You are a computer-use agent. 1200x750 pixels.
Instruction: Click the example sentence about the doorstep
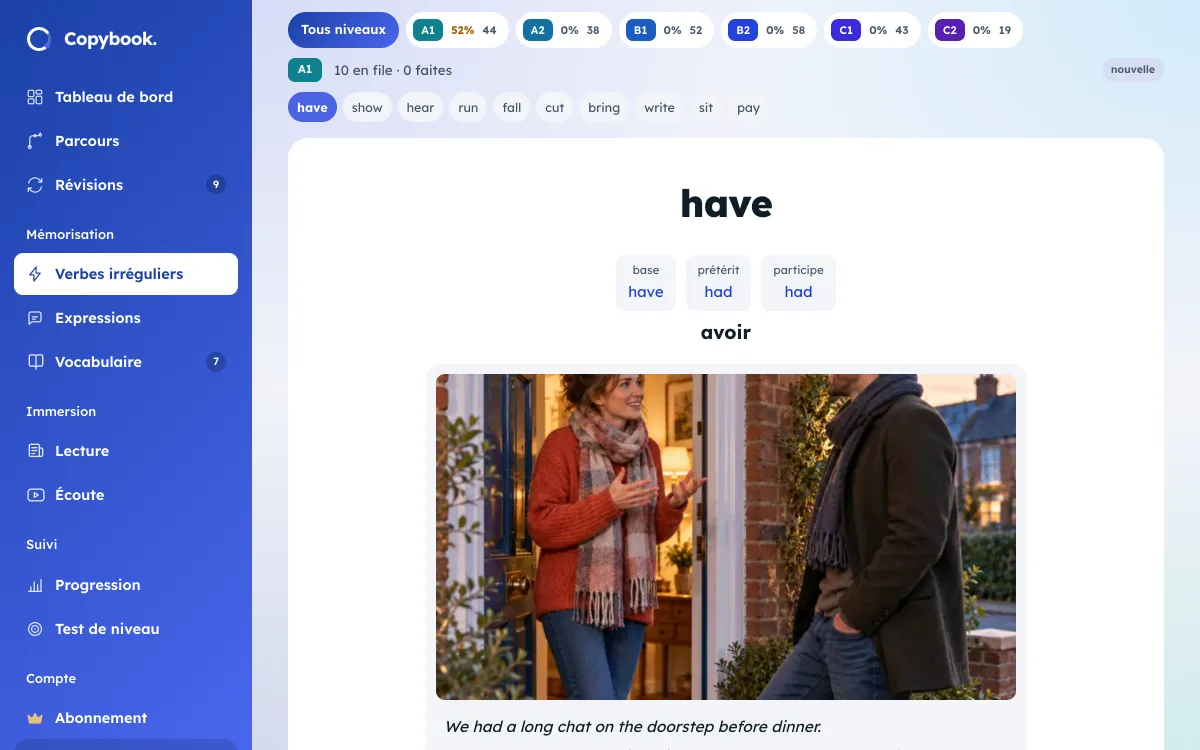633,727
